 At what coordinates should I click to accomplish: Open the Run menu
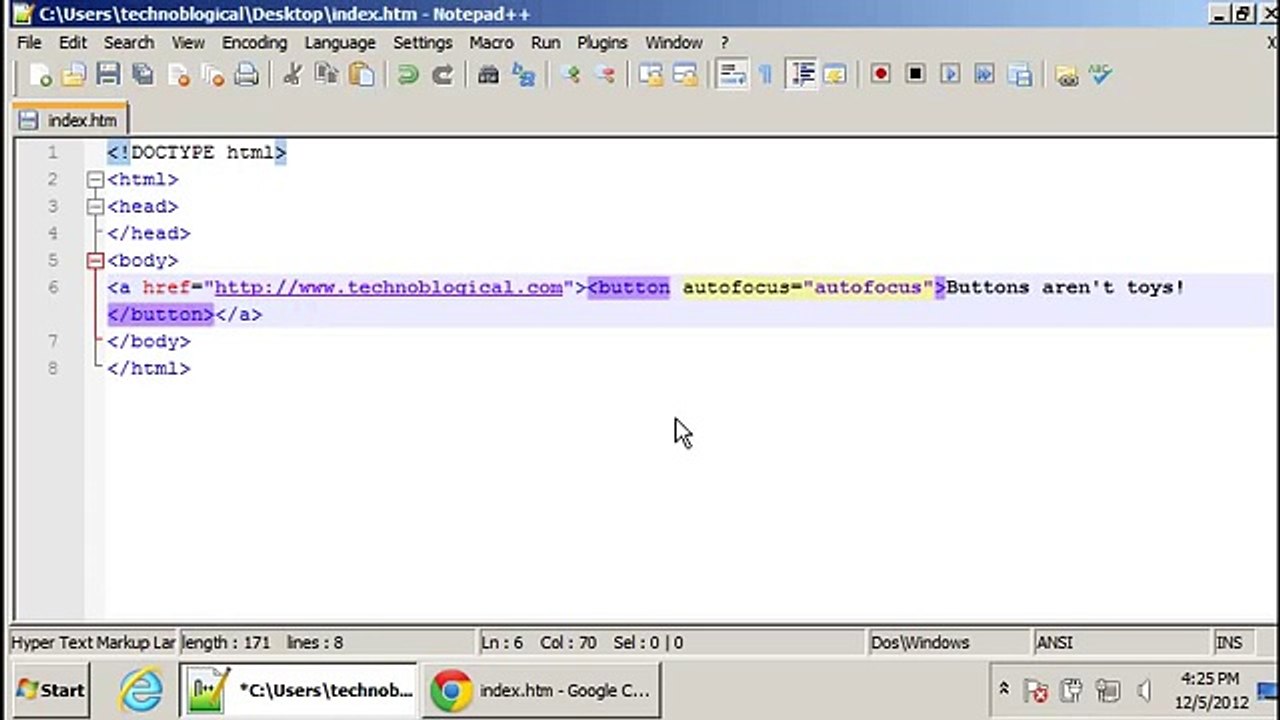pos(545,43)
